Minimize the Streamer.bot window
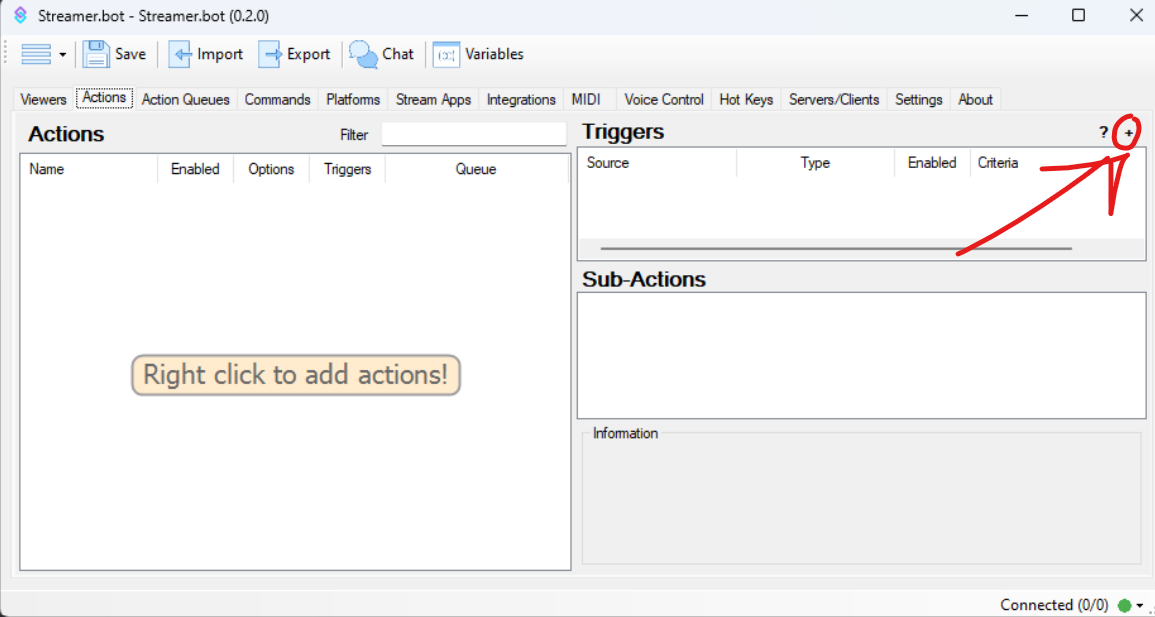 (1020, 15)
